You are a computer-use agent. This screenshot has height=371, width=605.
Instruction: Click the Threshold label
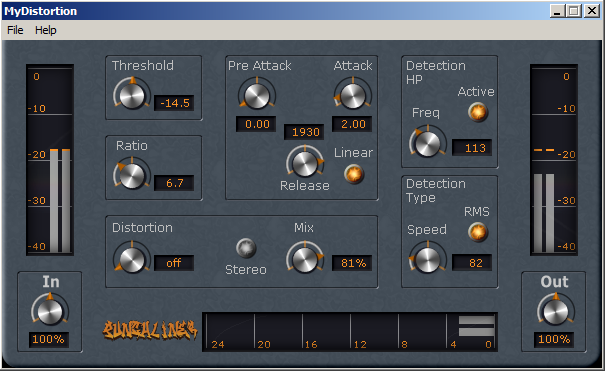click(143, 66)
